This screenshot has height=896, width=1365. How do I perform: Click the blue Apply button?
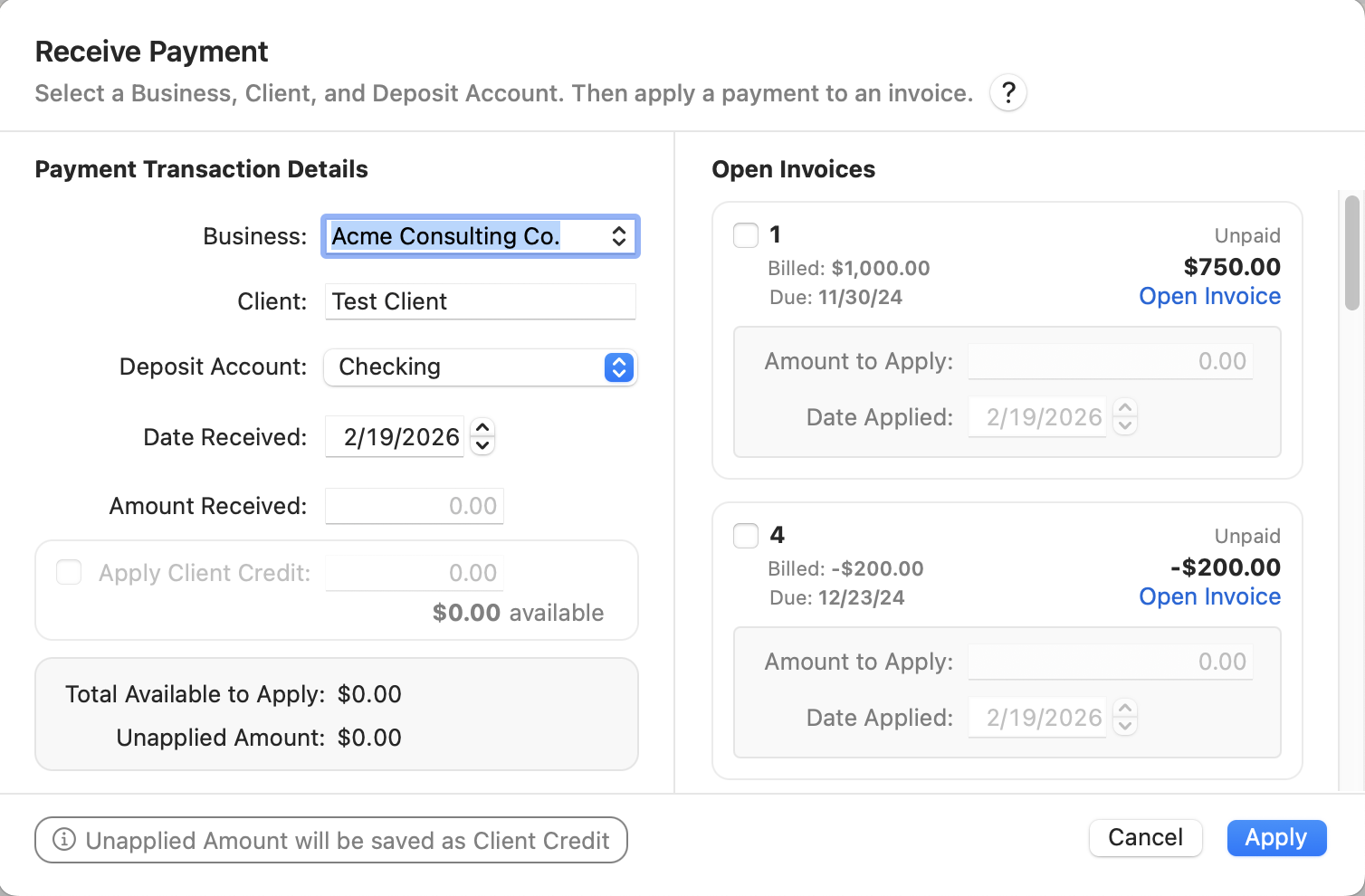click(1276, 838)
